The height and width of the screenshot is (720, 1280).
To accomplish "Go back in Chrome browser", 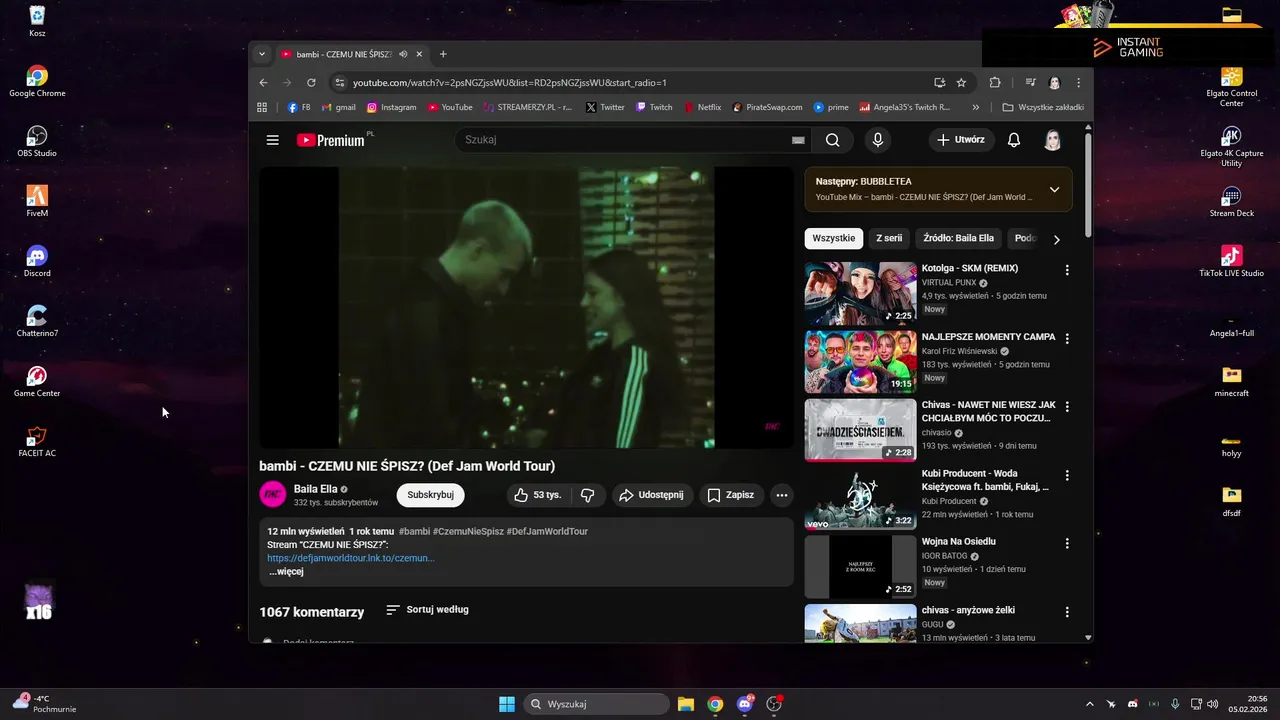I will [263, 83].
